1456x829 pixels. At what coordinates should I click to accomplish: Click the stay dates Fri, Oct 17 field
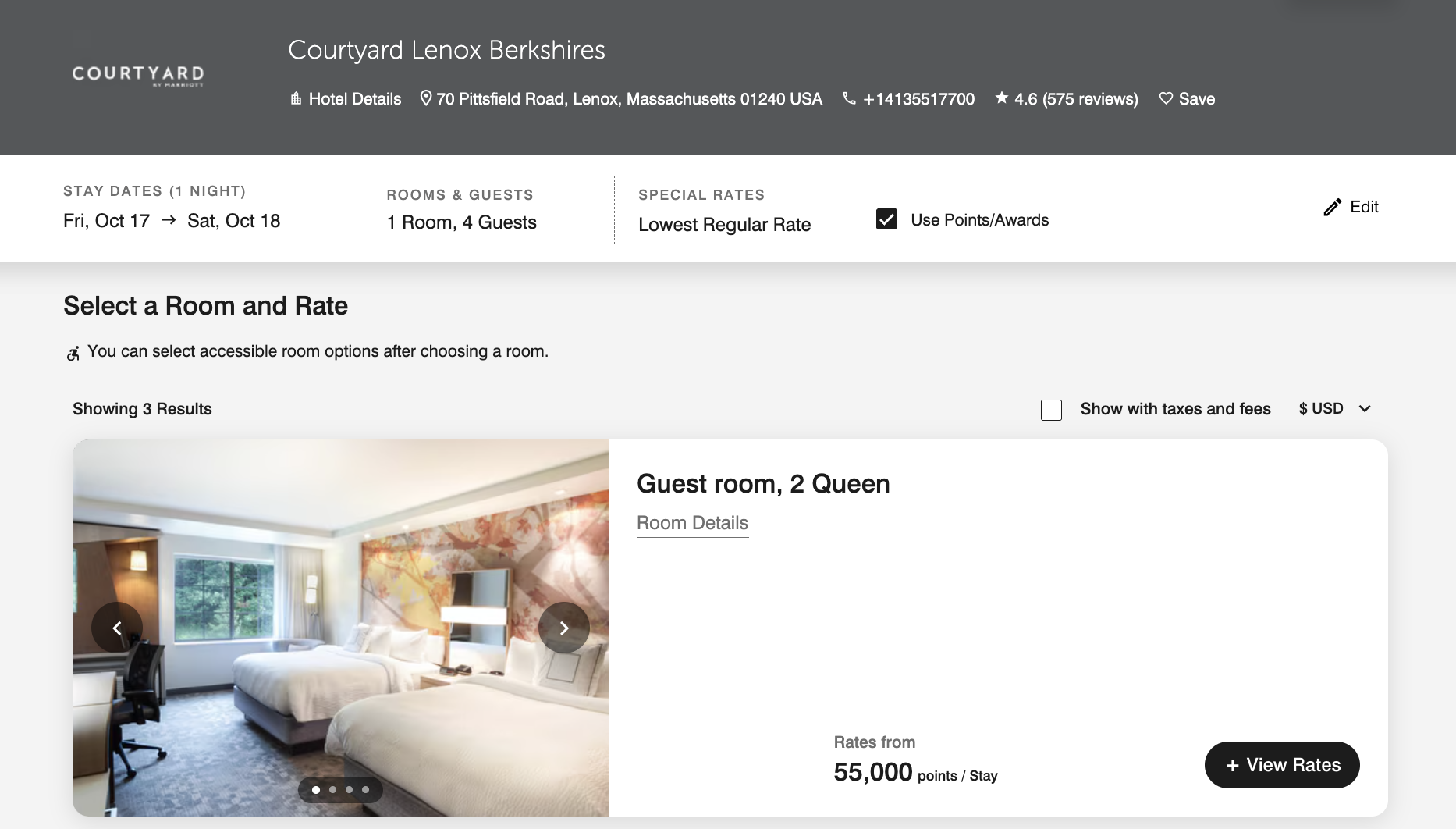click(106, 221)
